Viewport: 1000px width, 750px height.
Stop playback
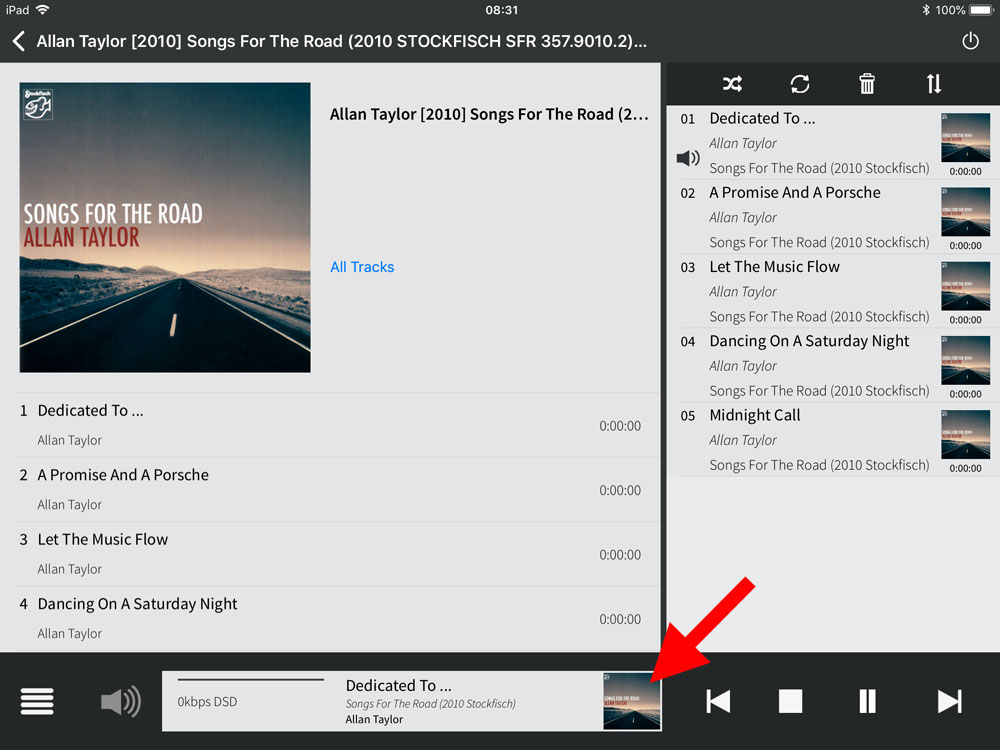791,701
